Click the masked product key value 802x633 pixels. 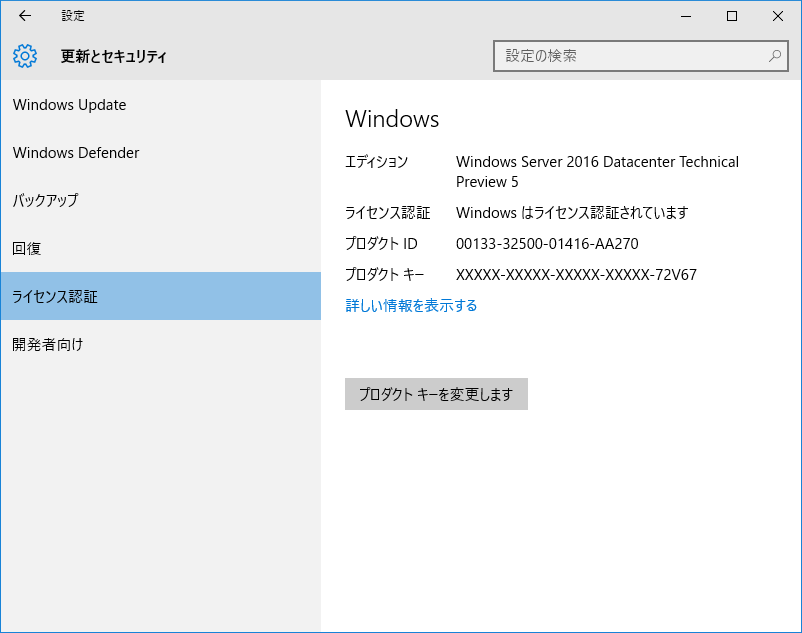(x=576, y=275)
